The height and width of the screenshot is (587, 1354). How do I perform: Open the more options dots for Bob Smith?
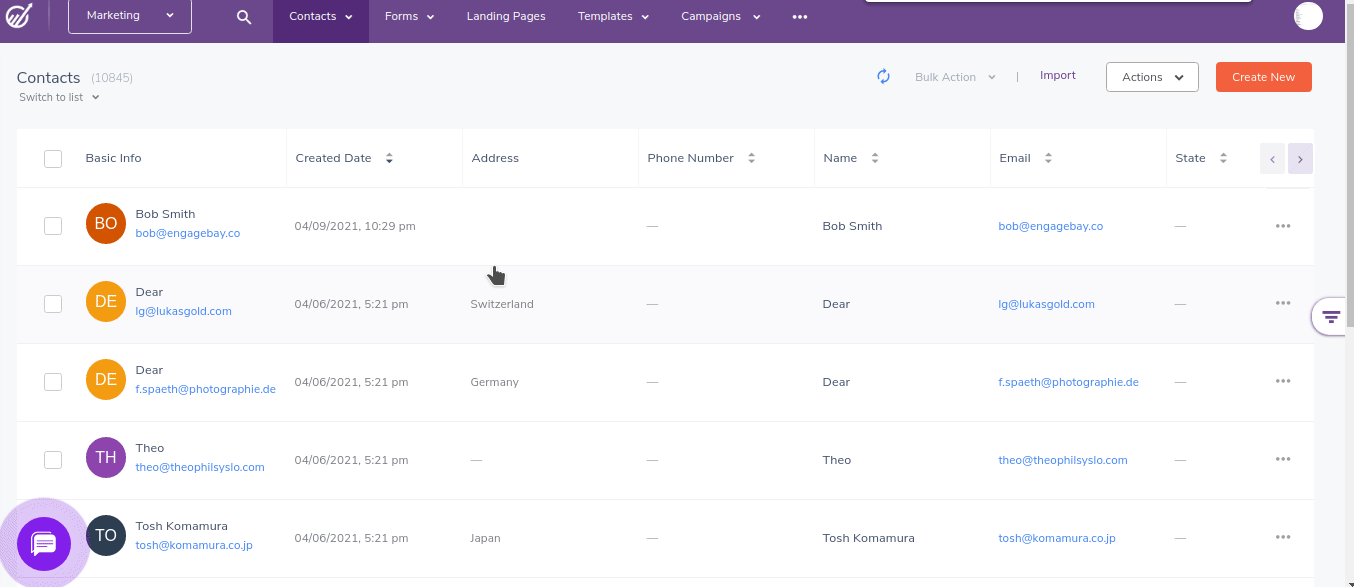click(x=1283, y=226)
